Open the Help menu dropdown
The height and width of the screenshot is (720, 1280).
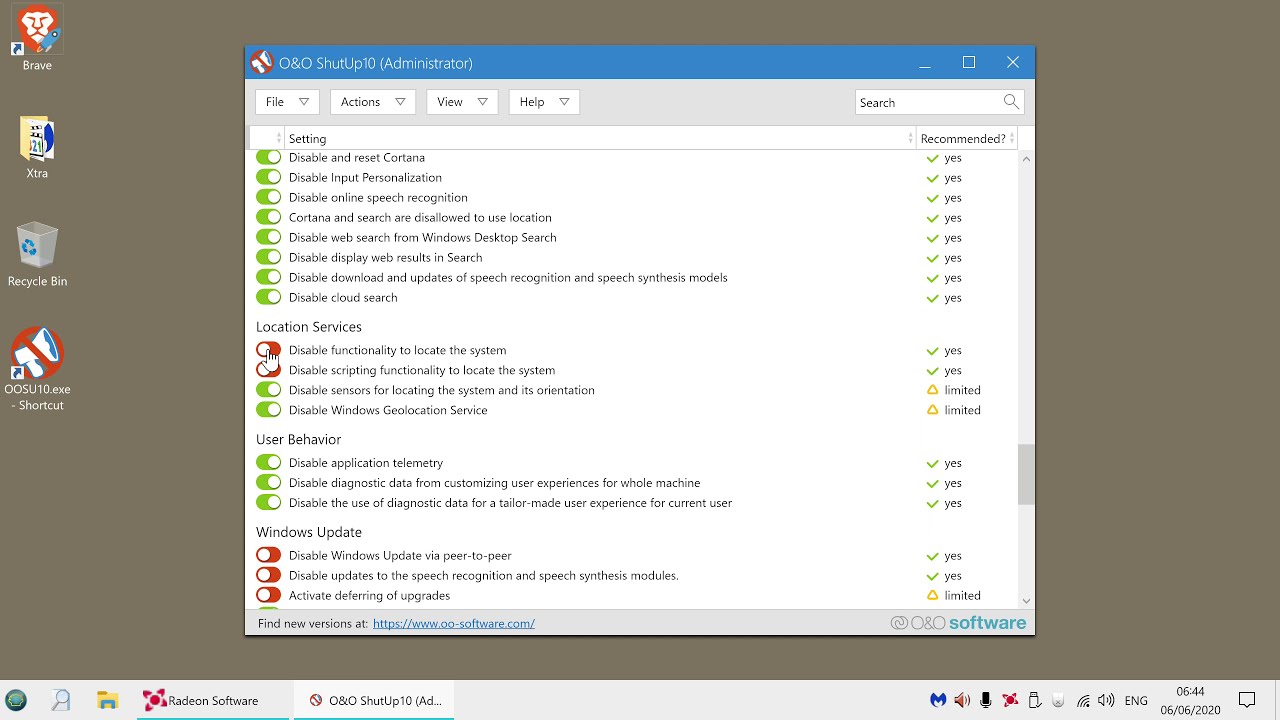544,102
